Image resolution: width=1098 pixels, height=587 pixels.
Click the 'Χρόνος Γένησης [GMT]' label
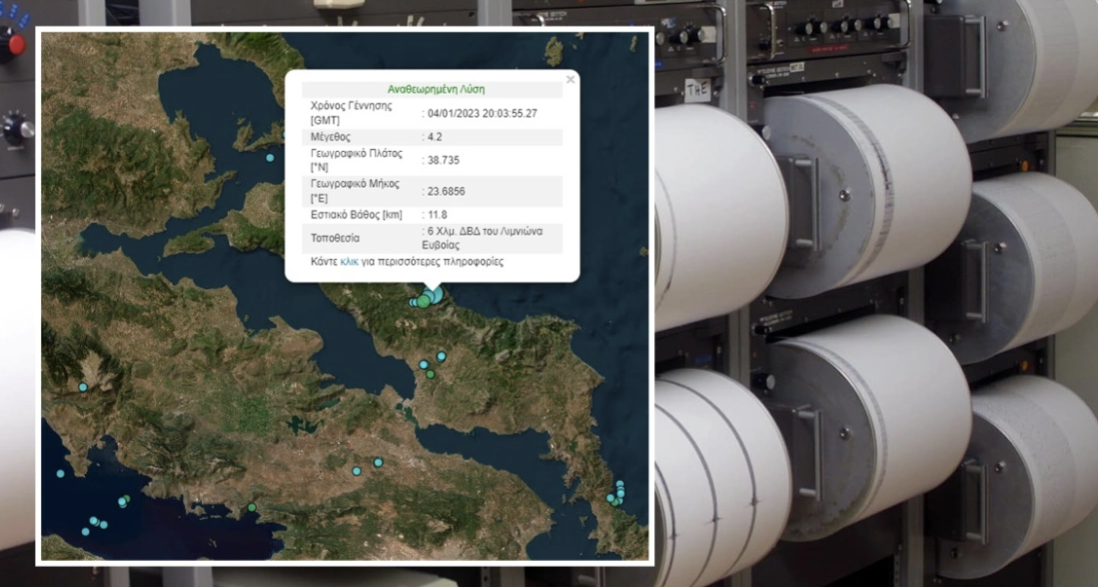tap(351, 112)
